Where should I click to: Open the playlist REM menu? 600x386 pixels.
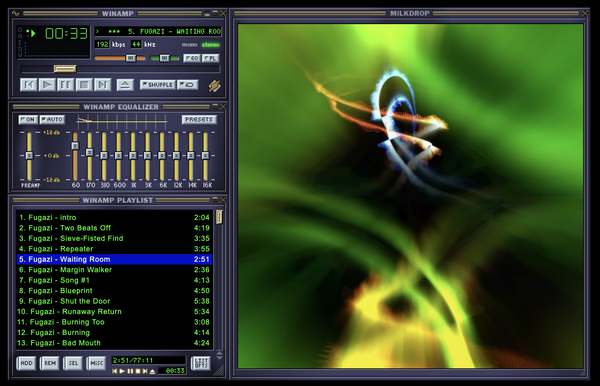[50, 363]
